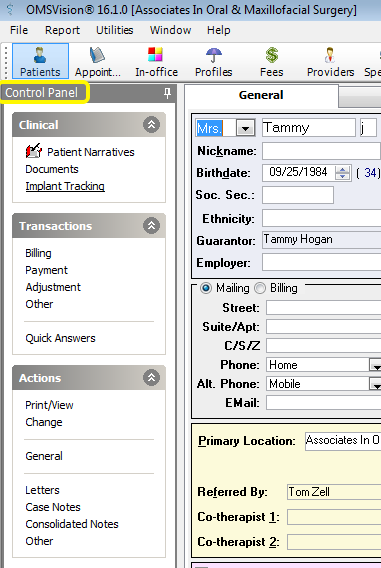Click the Ethnicity input field
This screenshot has width=381, height=568.
pyautogui.click(x=321, y=218)
